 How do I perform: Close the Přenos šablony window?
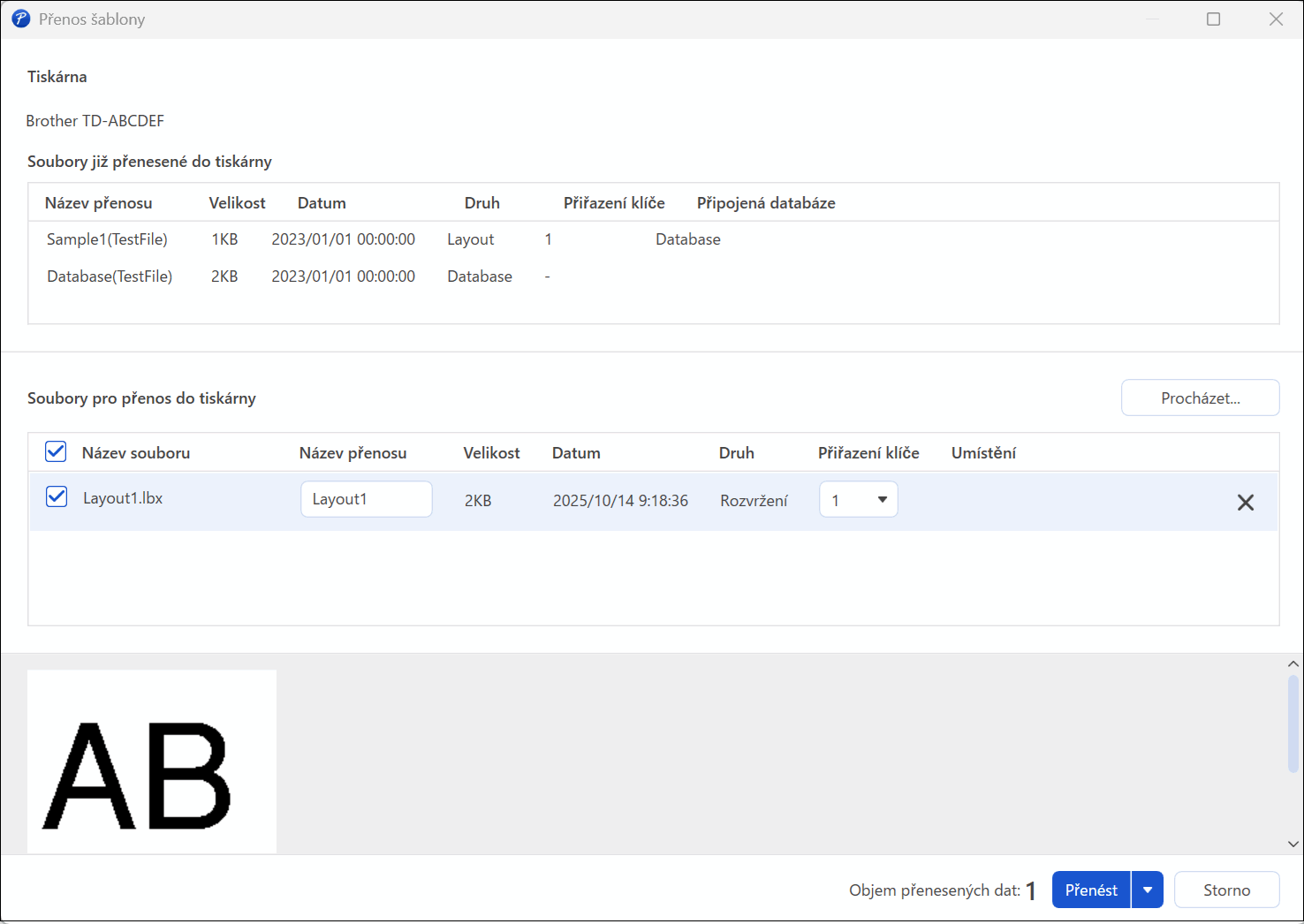pos(1276,19)
